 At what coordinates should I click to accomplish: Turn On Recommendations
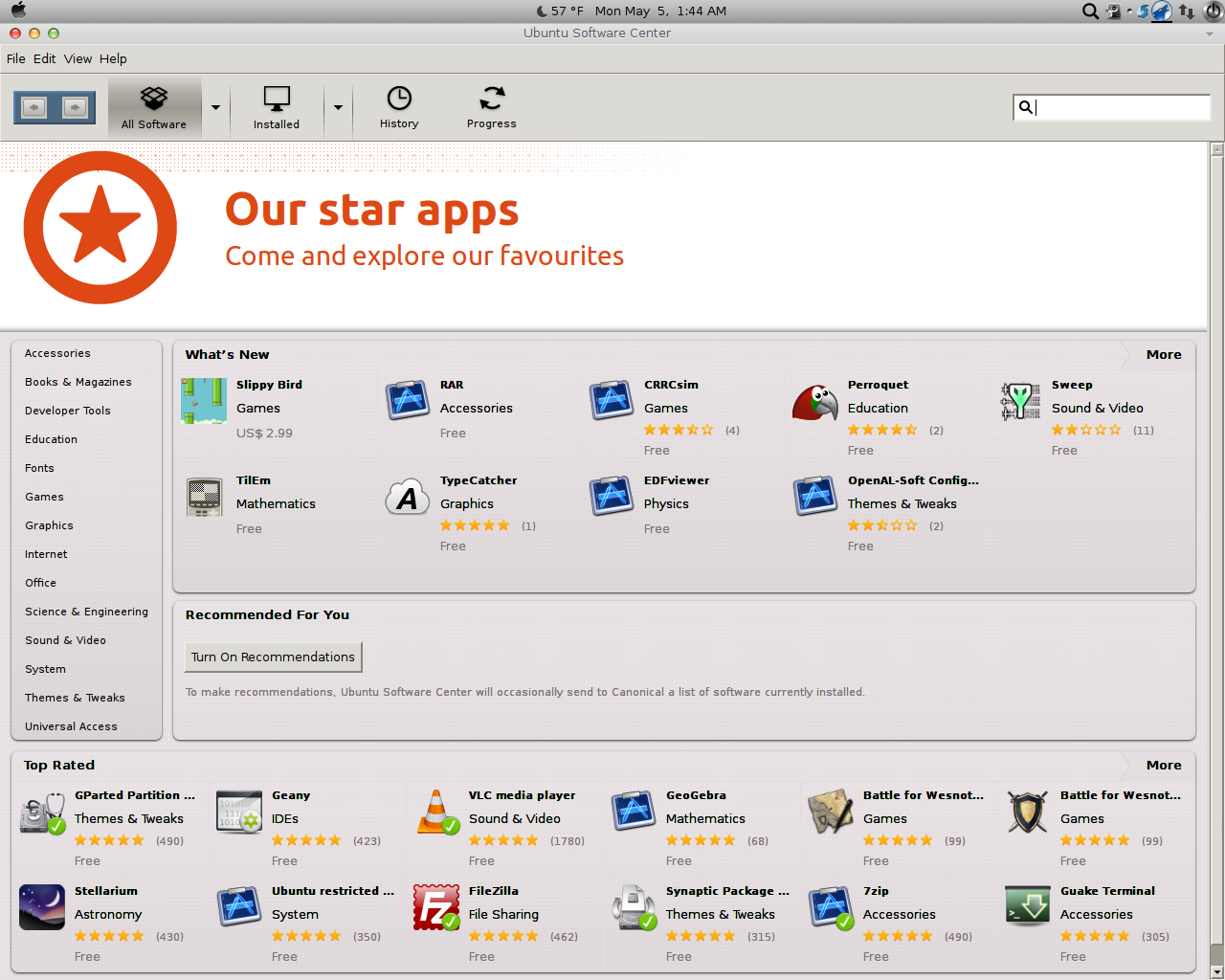[273, 657]
